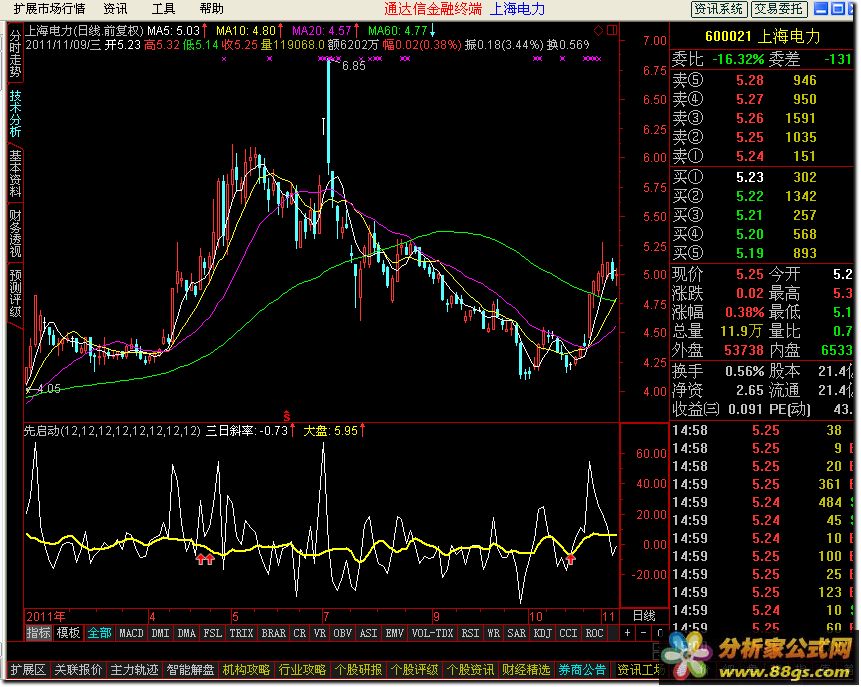Image resolution: width=861 pixels, height=687 pixels.
Task: Switch indicator to MACD
Action: [x=131, y=633]
